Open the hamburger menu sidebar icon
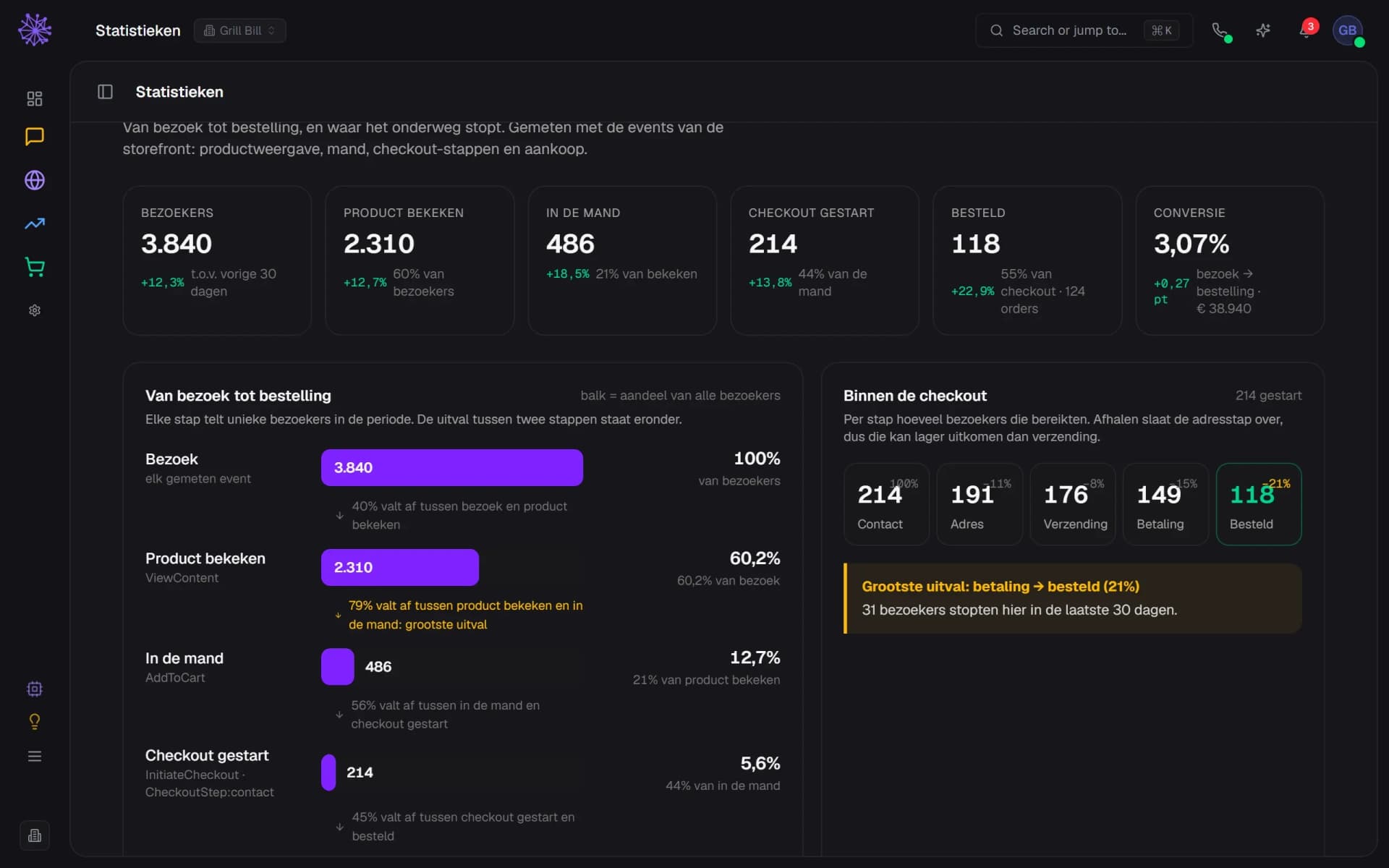This screenshot has height=868, width=1389. 35,756
